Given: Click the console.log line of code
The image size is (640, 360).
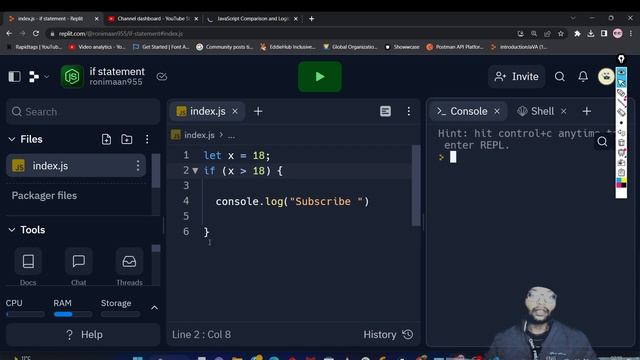Looking at the screenshot, I should click(292, 201).
